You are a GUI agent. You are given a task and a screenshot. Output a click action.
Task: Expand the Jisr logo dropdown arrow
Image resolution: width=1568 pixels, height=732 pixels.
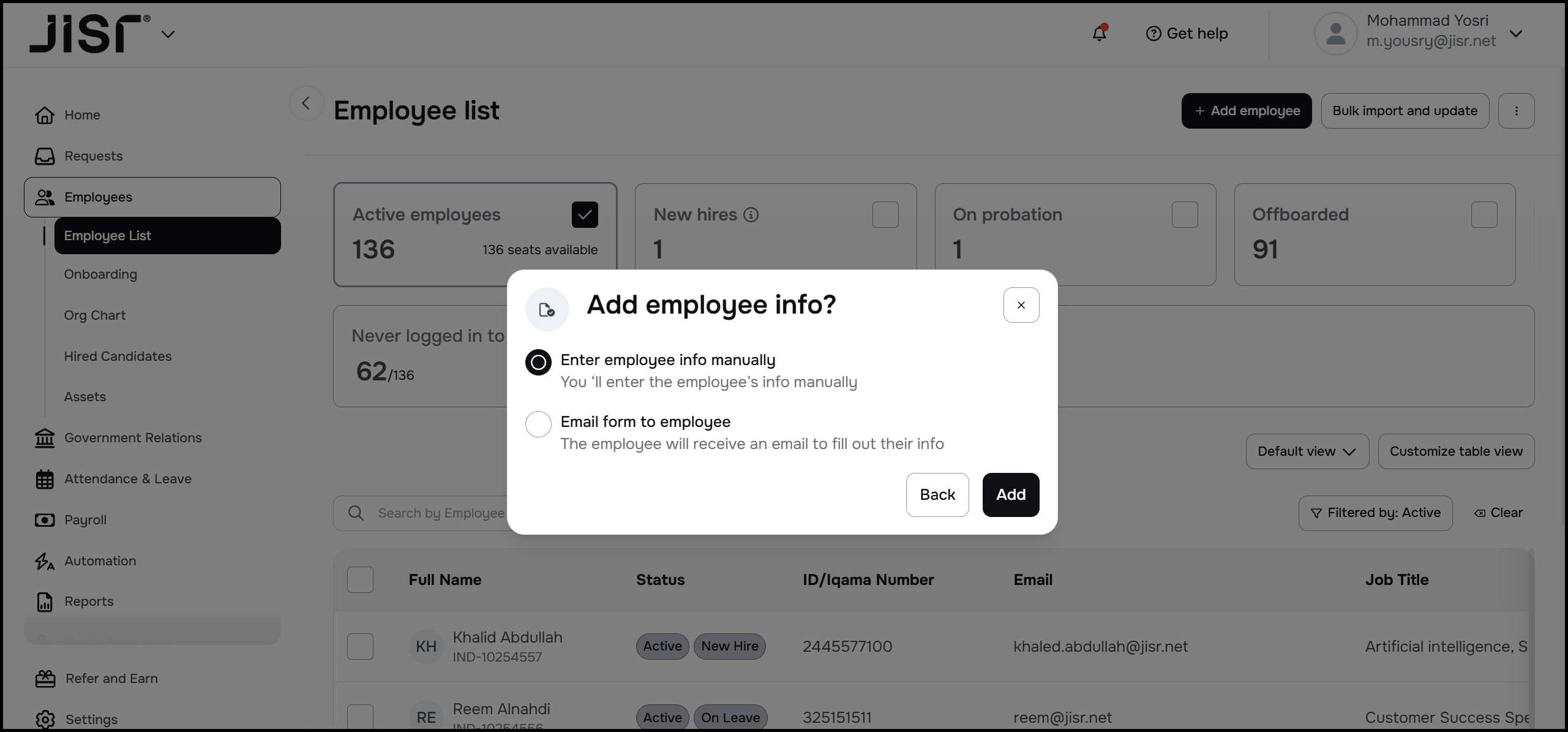pyautogui.click(x=168, y=34)
